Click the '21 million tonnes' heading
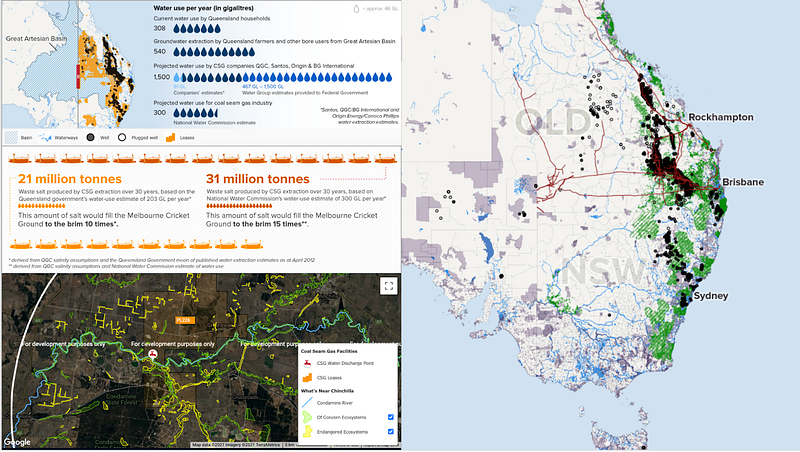This screenshot has height=452, width=800. click(70, 179)
